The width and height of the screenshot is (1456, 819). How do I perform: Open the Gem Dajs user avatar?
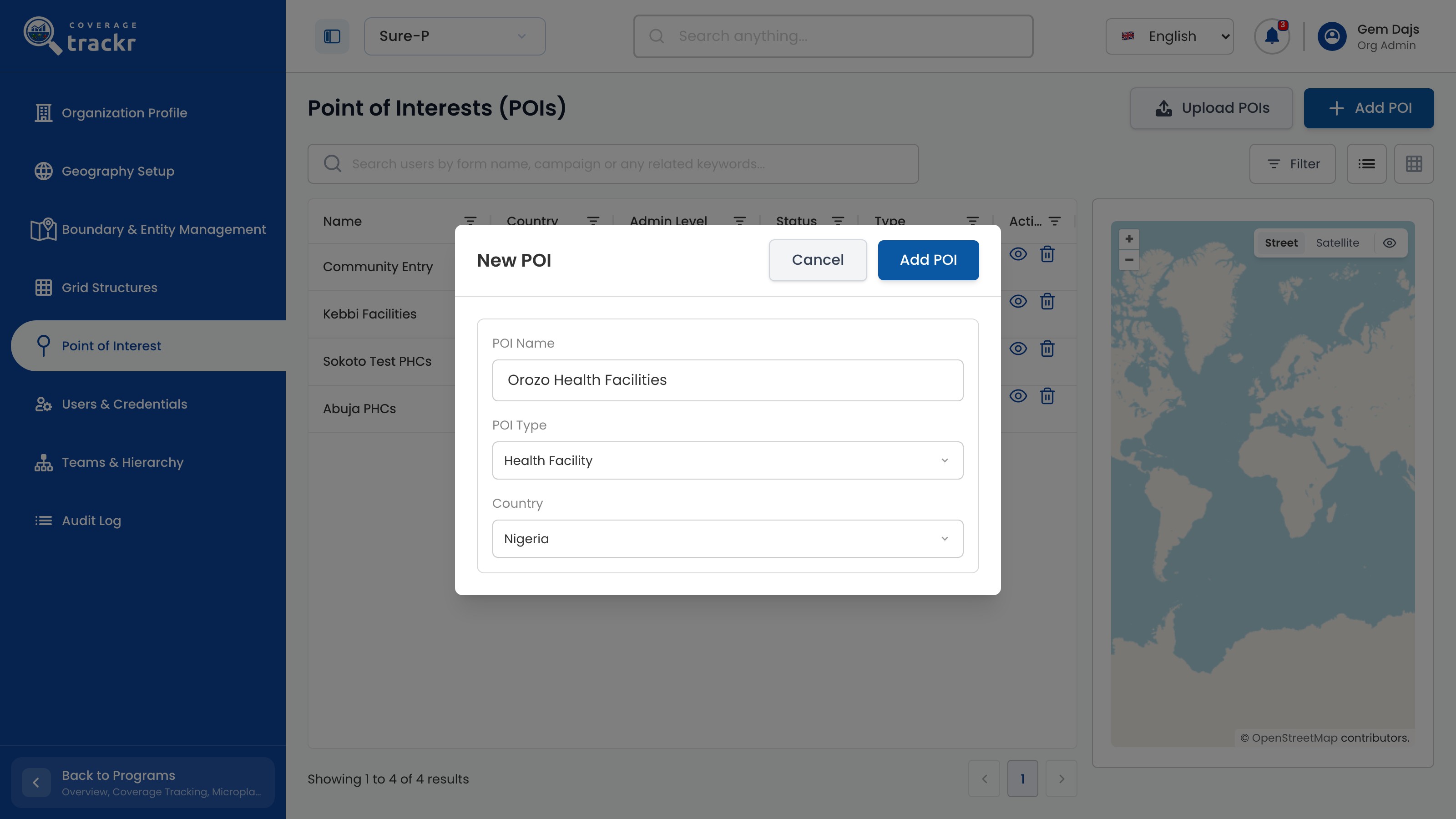pos(1332,36)
